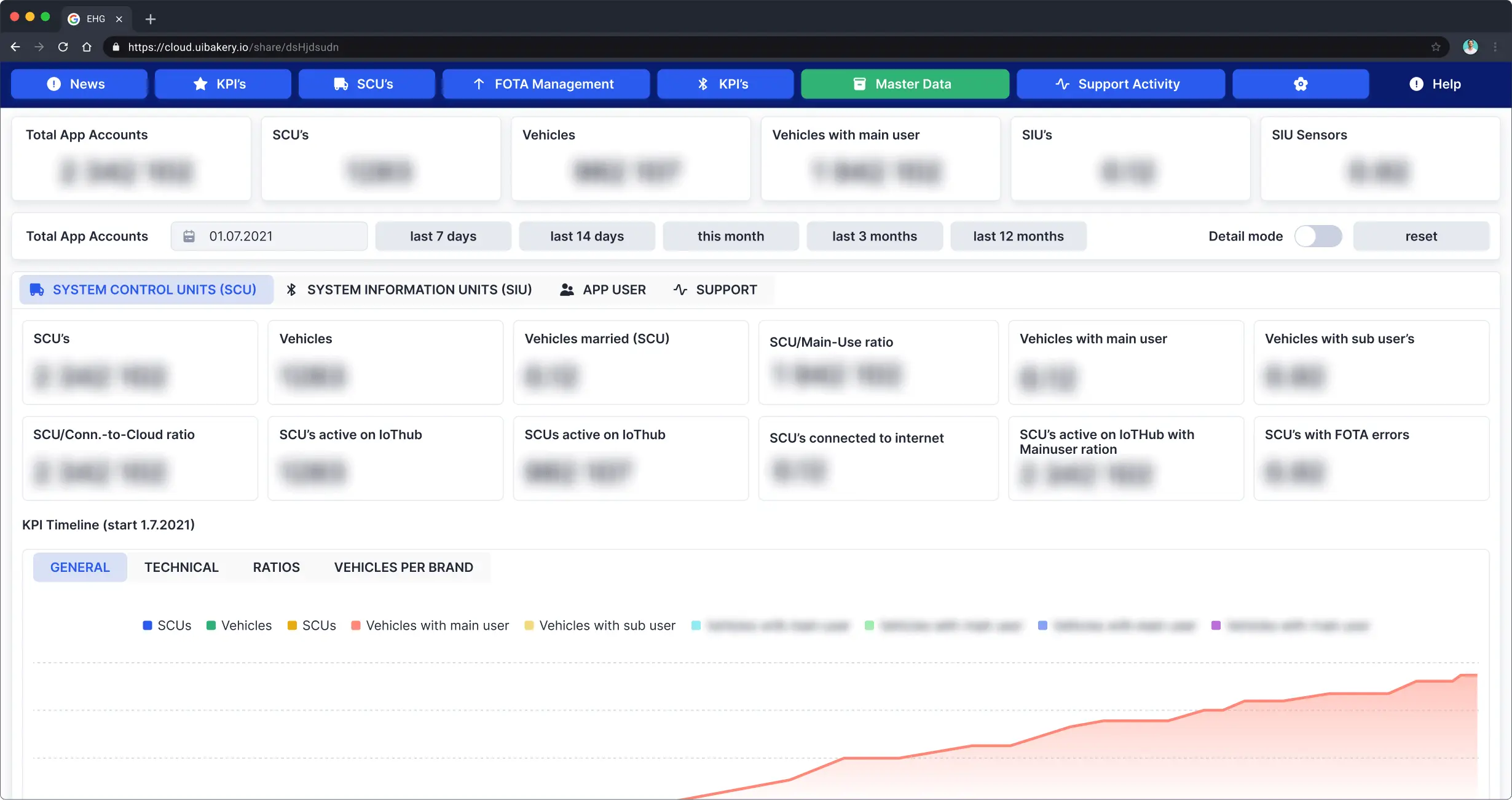Image resolution: width=1512 pixels, height=800 pixels.
Task: Click the archive icon on Master Data
Action: [x=860, y=84]
